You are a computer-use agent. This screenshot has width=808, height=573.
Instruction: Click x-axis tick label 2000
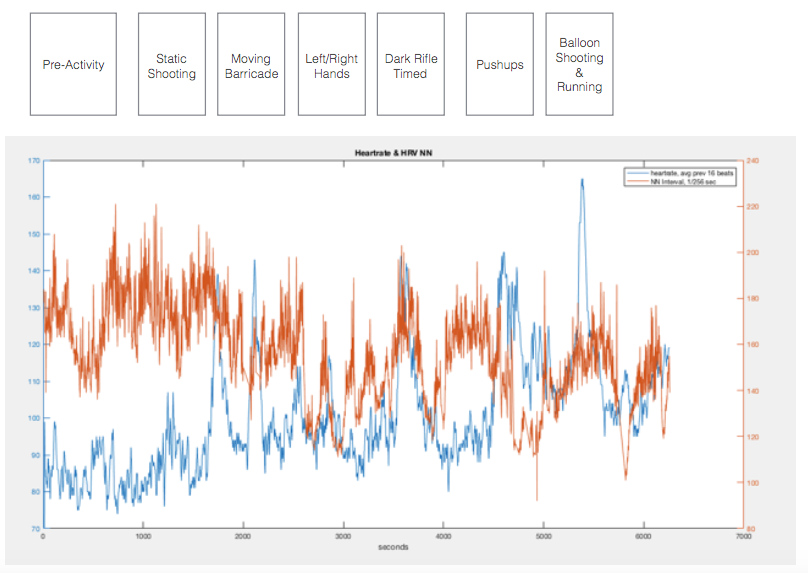pyautogui.click(x=243, y=536)
